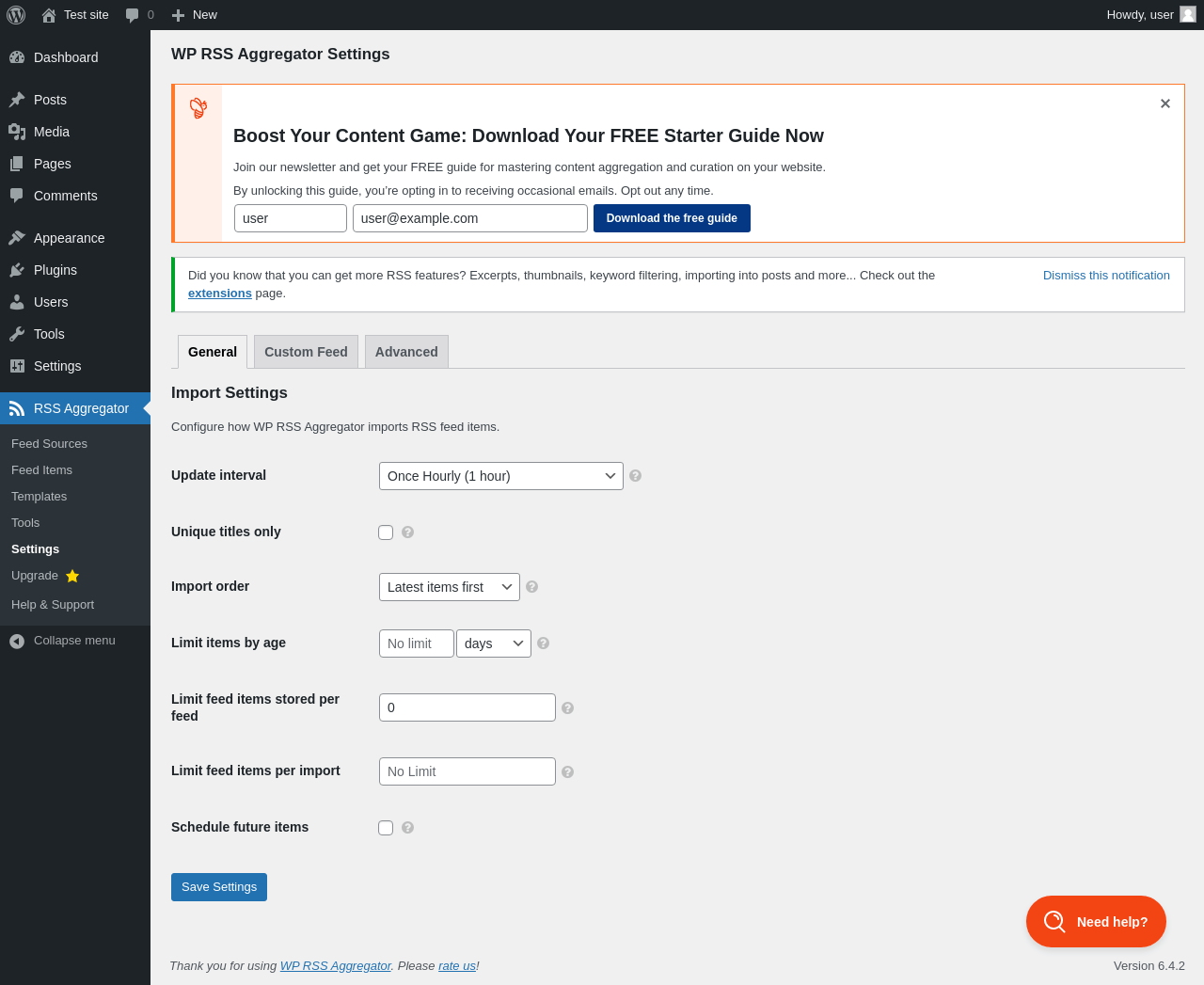The width and height of the screenshot is (1204, 985).
Task: Click the help icon beside Import order
Action: (x=532, y=587)
